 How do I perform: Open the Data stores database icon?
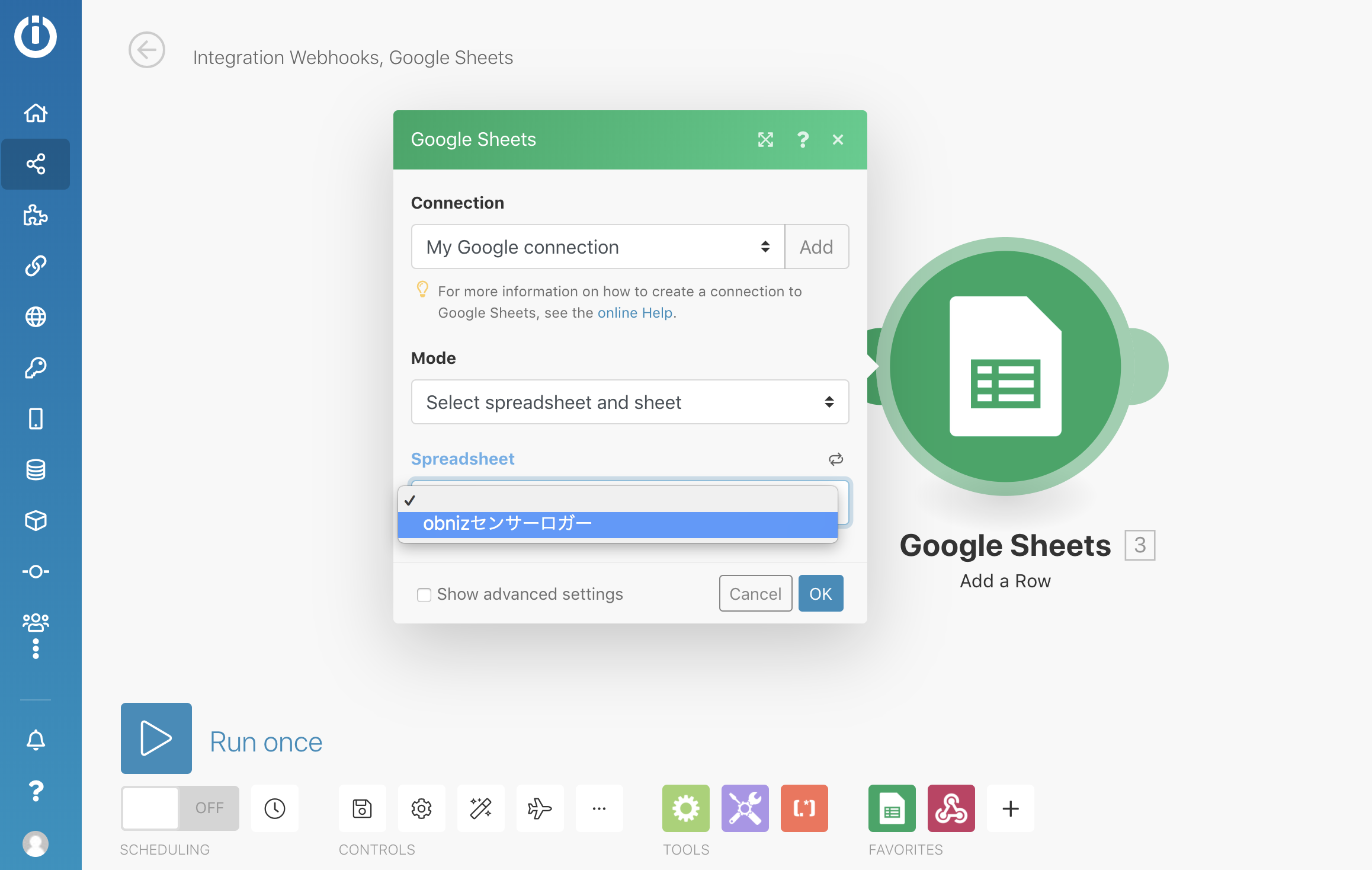[x=36, y=470]
